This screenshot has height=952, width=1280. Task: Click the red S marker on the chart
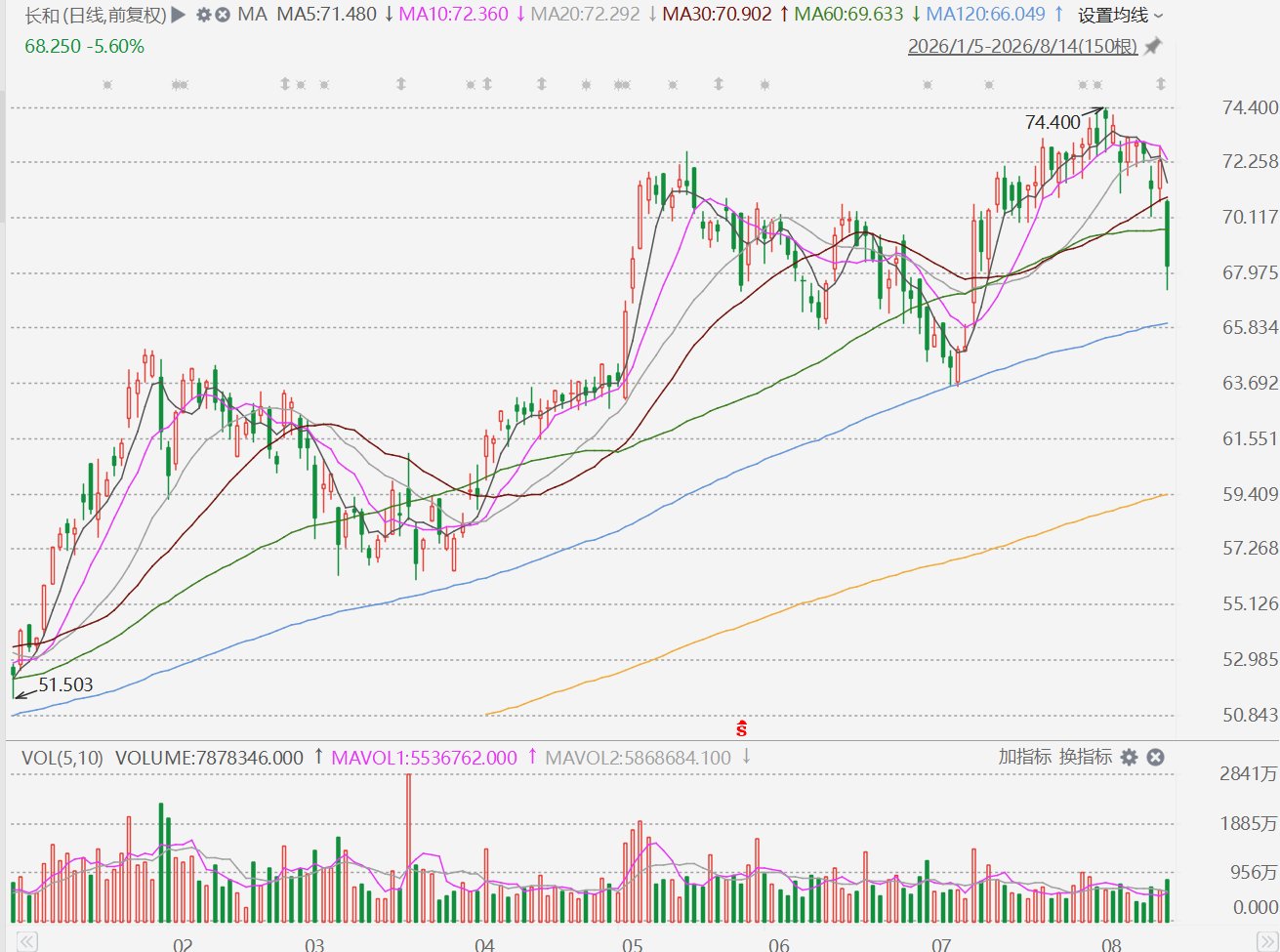tap(742, 729)
